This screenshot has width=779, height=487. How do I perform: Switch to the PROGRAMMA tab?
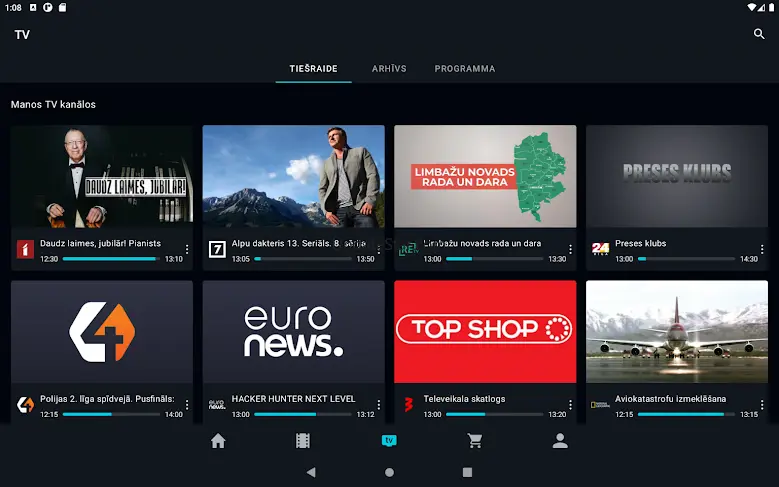(x=465, y=69)
